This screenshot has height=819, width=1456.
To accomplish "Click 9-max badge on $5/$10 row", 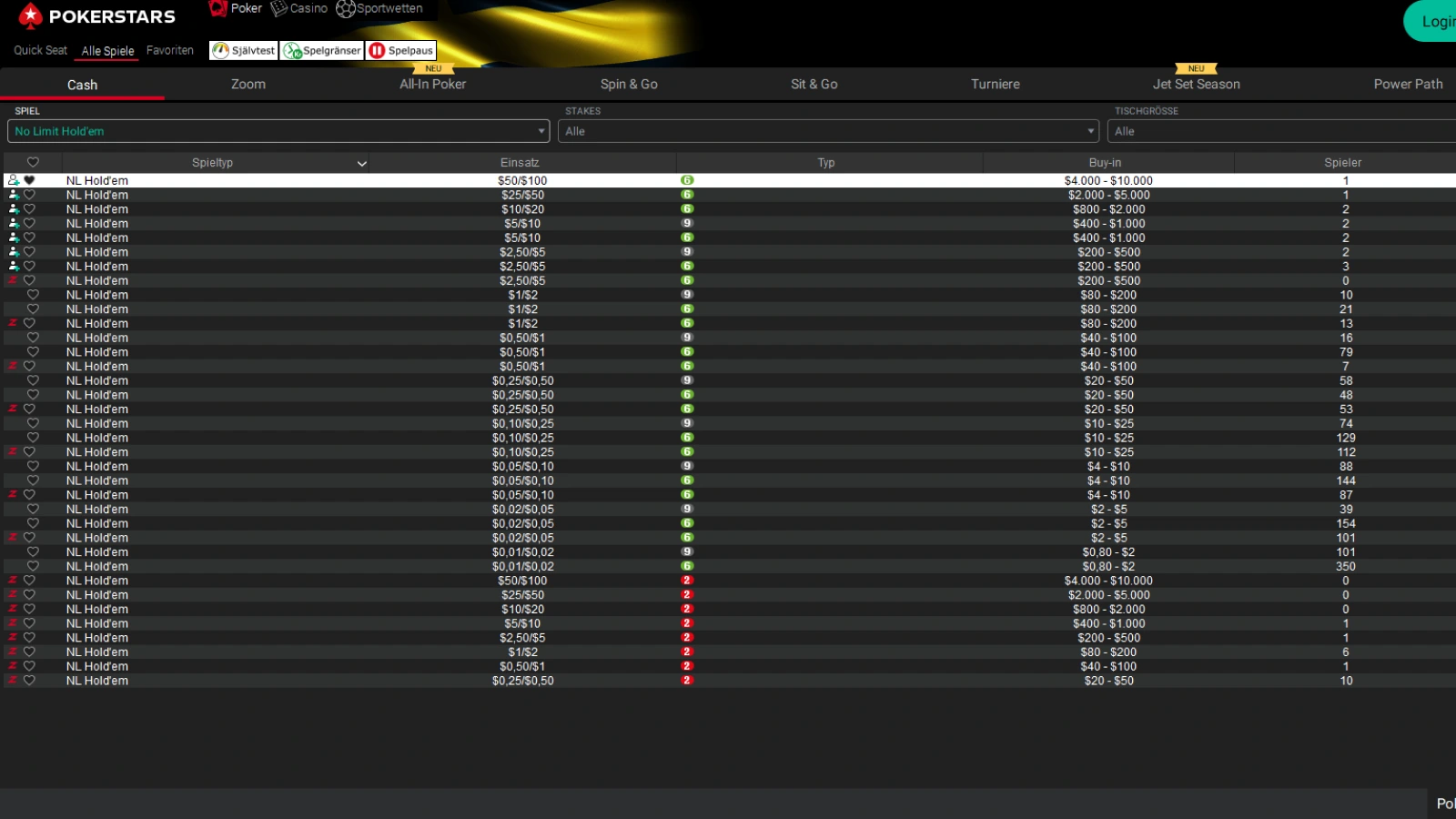I will tap(687, 223).
